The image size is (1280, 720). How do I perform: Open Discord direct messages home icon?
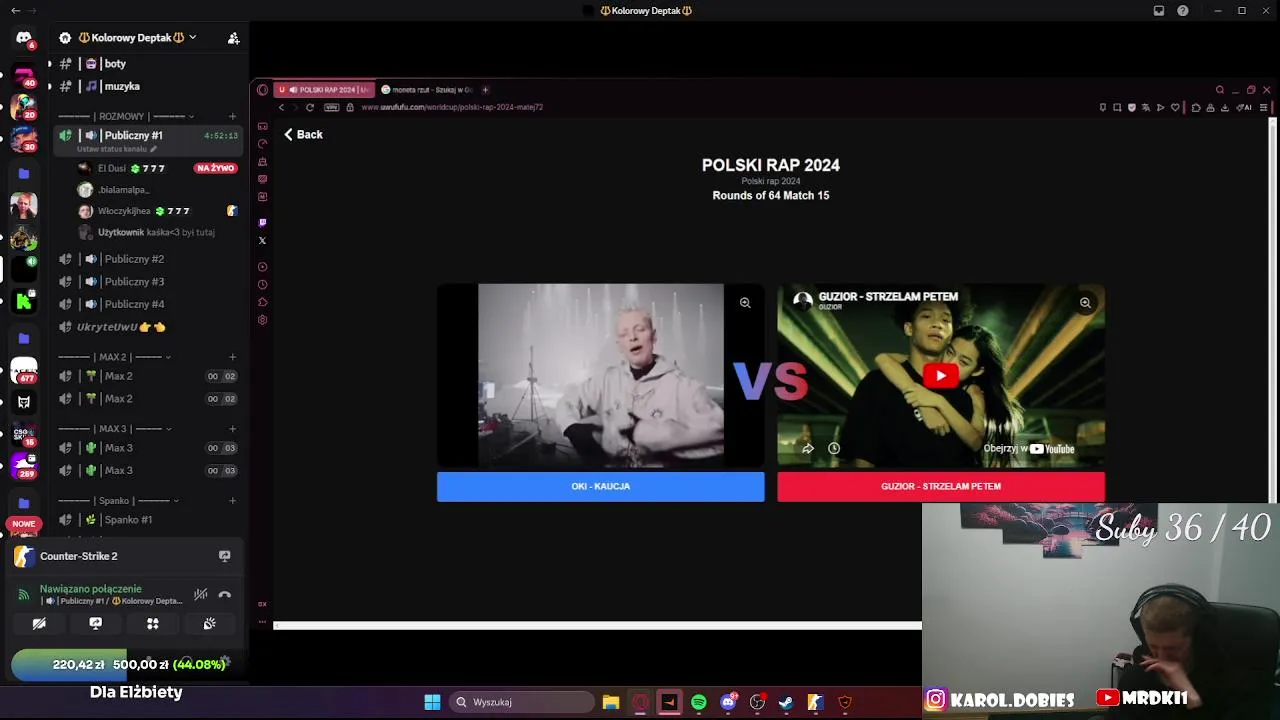pos(24,38)
